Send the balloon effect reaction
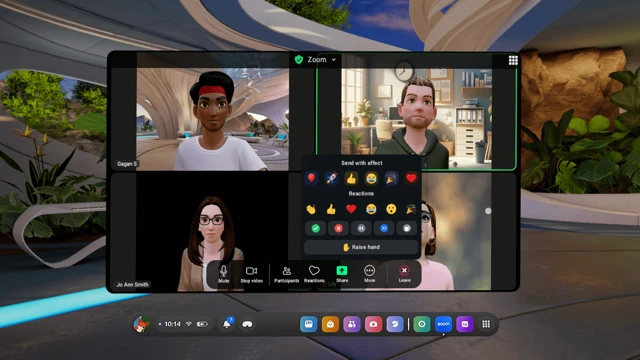Image resolution: width=640 pixels, height=360 pixels. [311, 178]
